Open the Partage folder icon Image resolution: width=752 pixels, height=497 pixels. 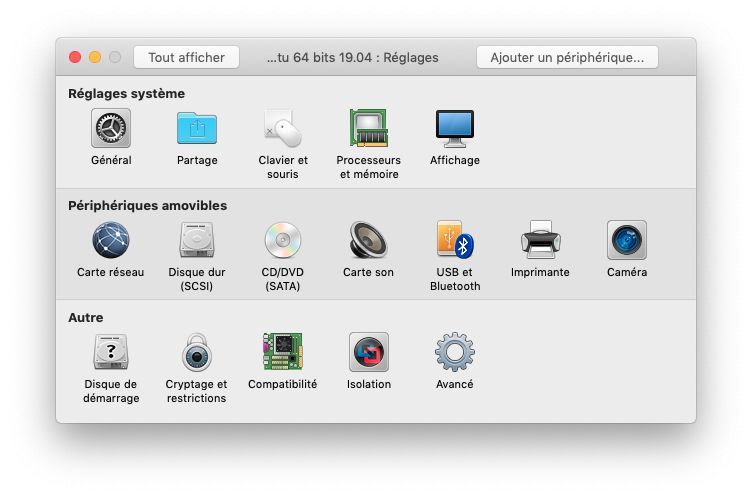click(197, 128)
